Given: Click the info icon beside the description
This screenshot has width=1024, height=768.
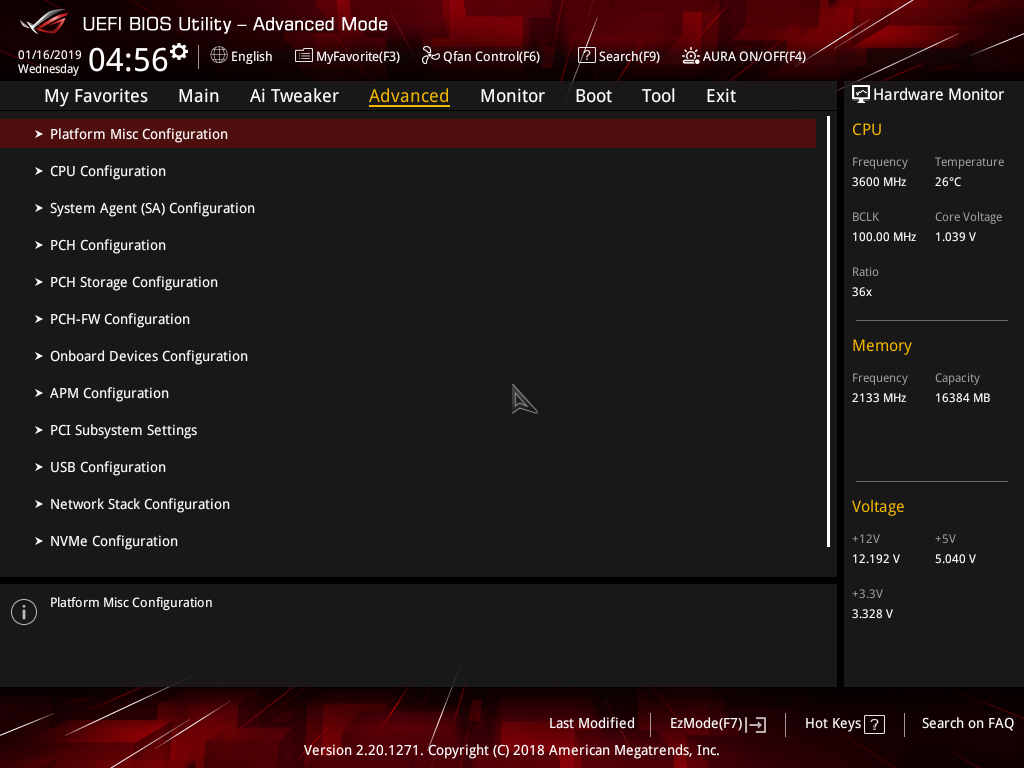Looking at the screenshot, I should point(23,611).
